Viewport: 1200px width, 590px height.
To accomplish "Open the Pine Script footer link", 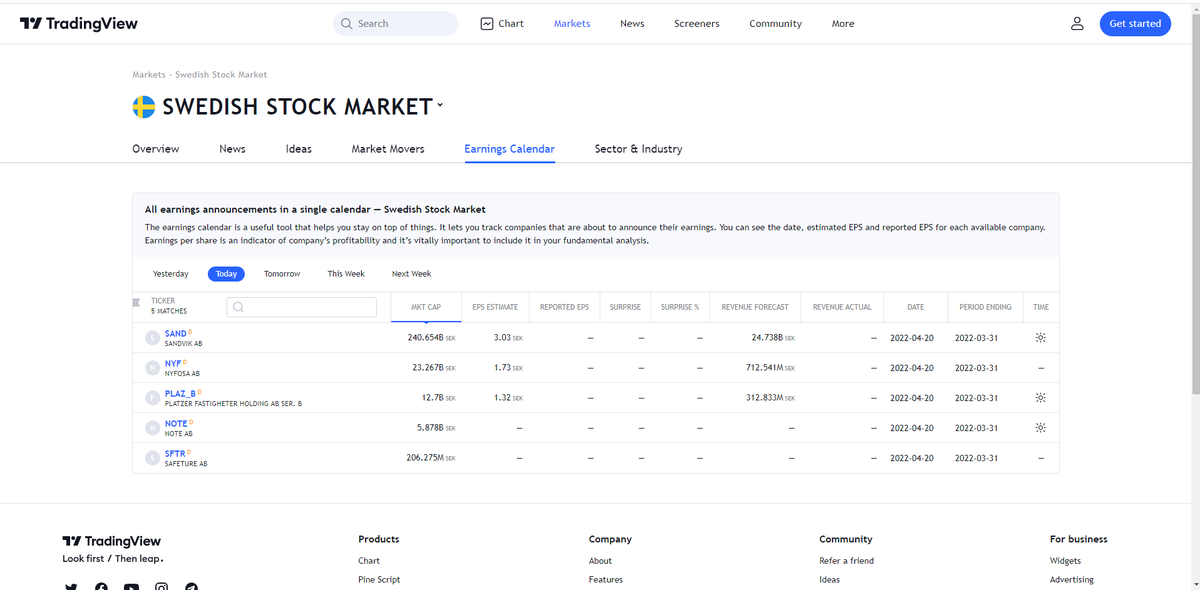I will tap(379, 580).
